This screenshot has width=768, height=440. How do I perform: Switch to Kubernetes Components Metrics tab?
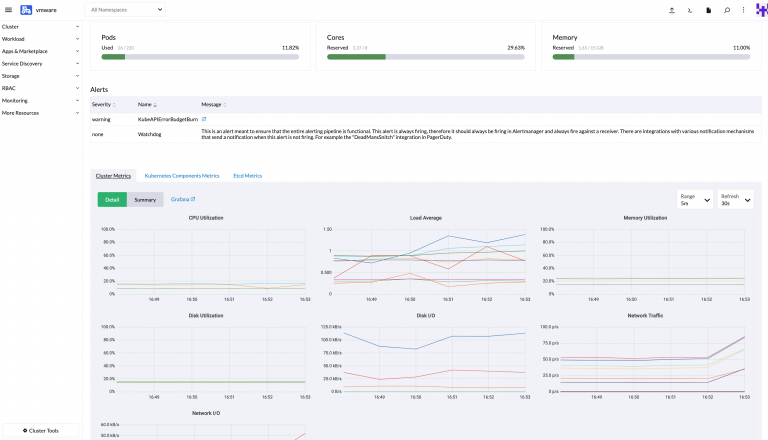181,175
